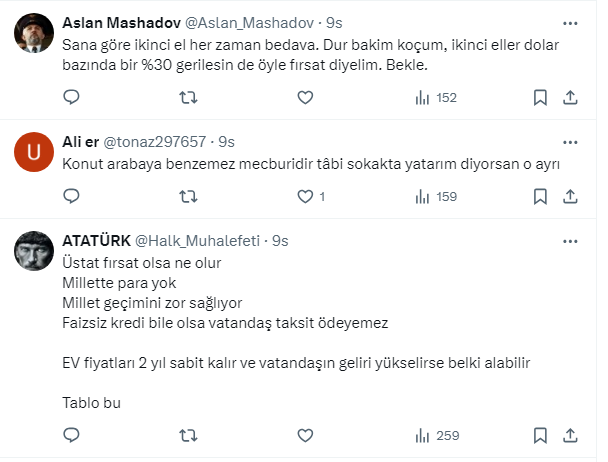Reply to Ali er's tweet

(71, 197)
